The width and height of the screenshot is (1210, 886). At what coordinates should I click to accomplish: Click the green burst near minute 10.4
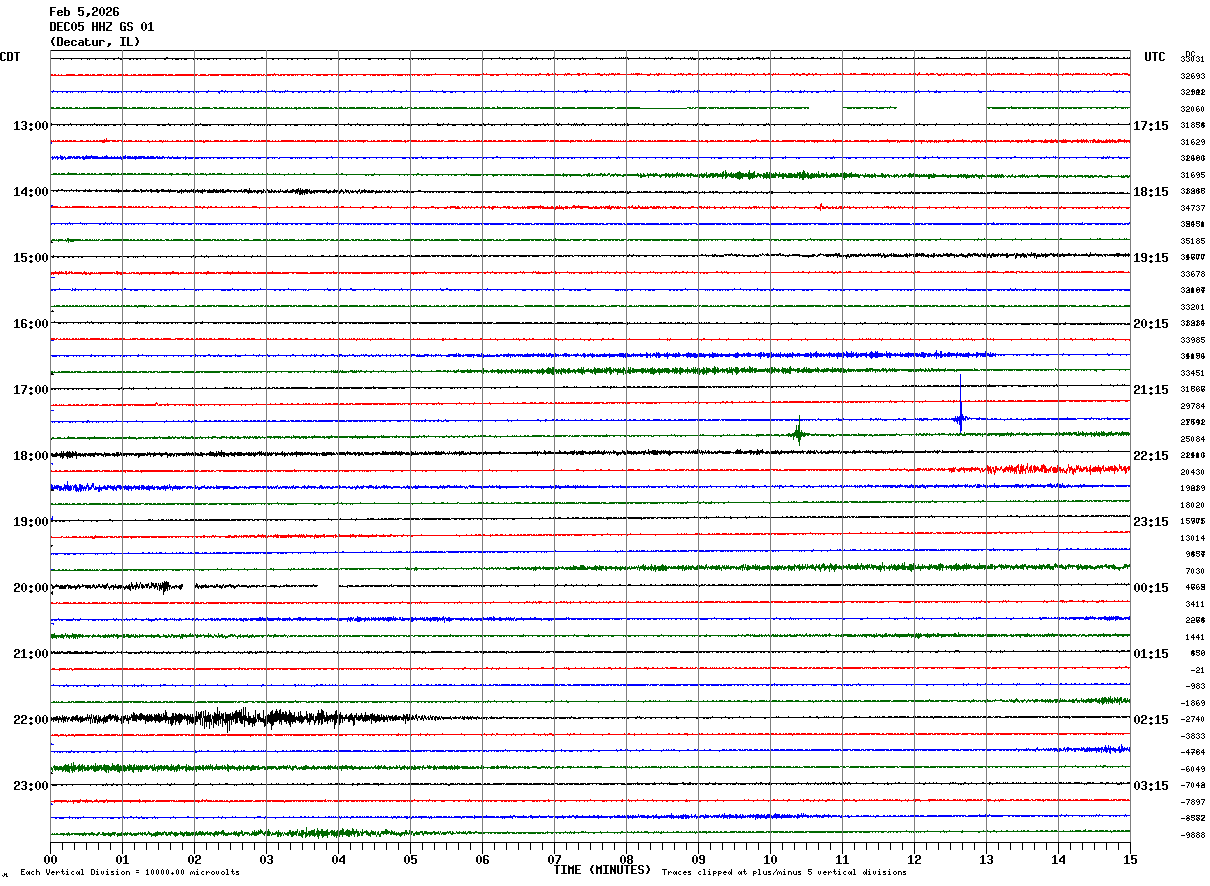(798, 433)
